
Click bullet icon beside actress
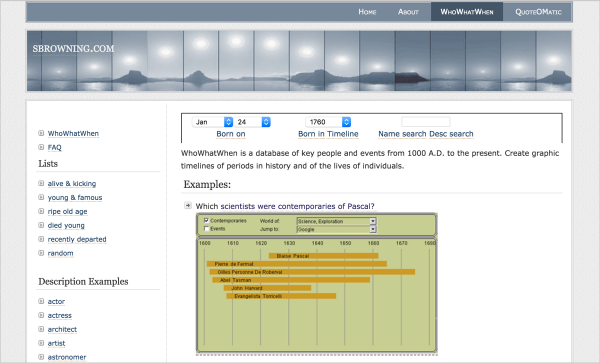tap(41, 315)
